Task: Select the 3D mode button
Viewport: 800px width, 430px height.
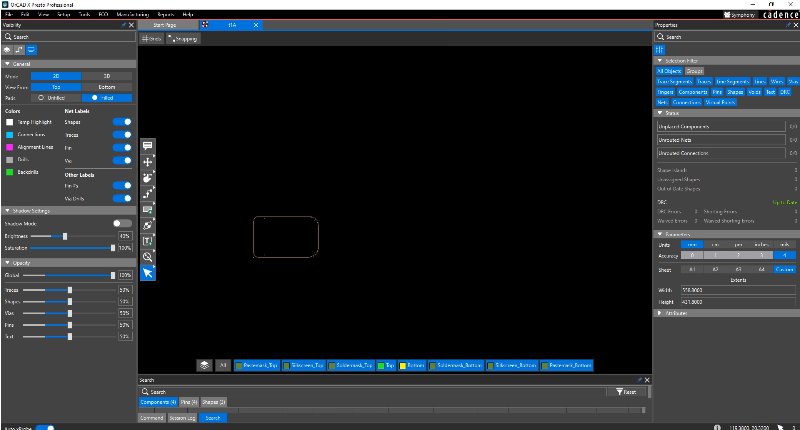Action: click(107, 75)
